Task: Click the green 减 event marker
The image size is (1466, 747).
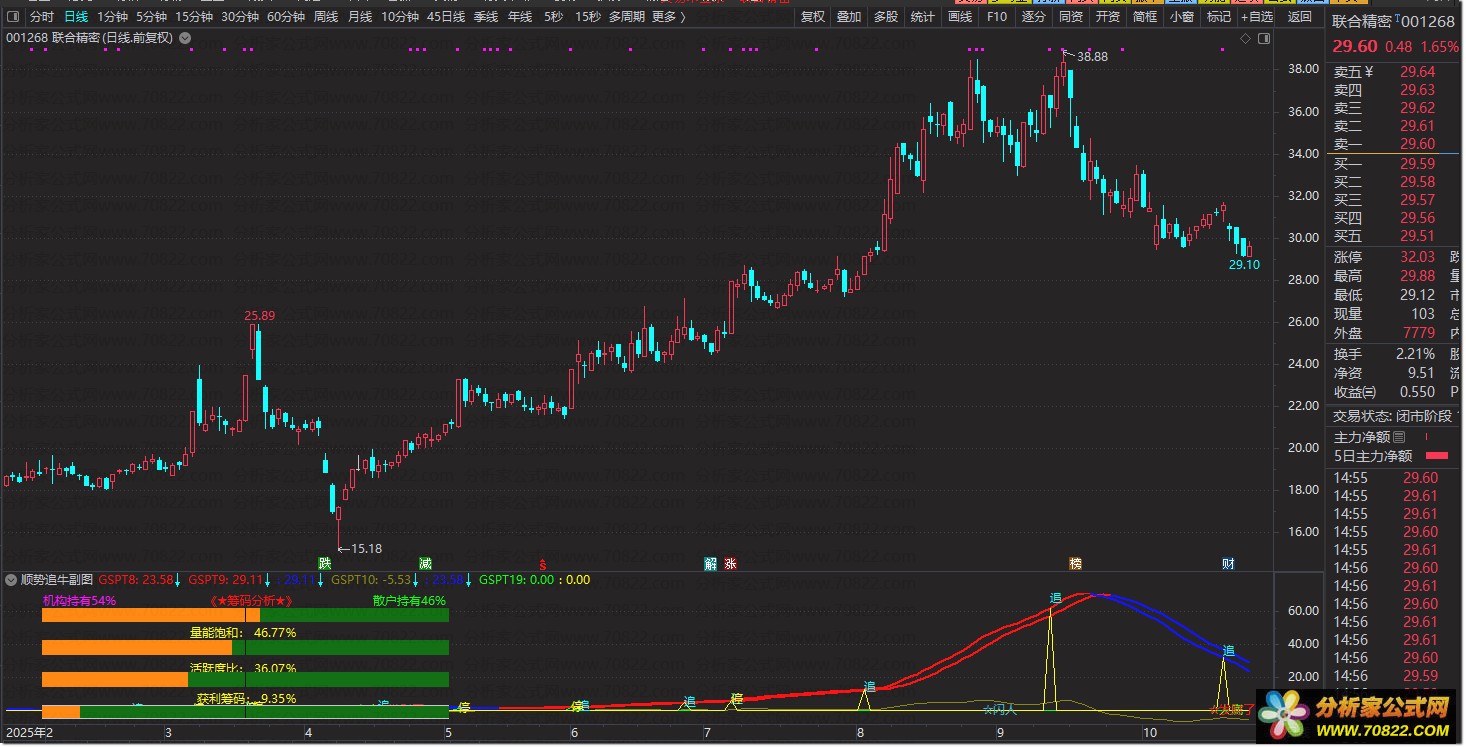Action: click(426, 563)
